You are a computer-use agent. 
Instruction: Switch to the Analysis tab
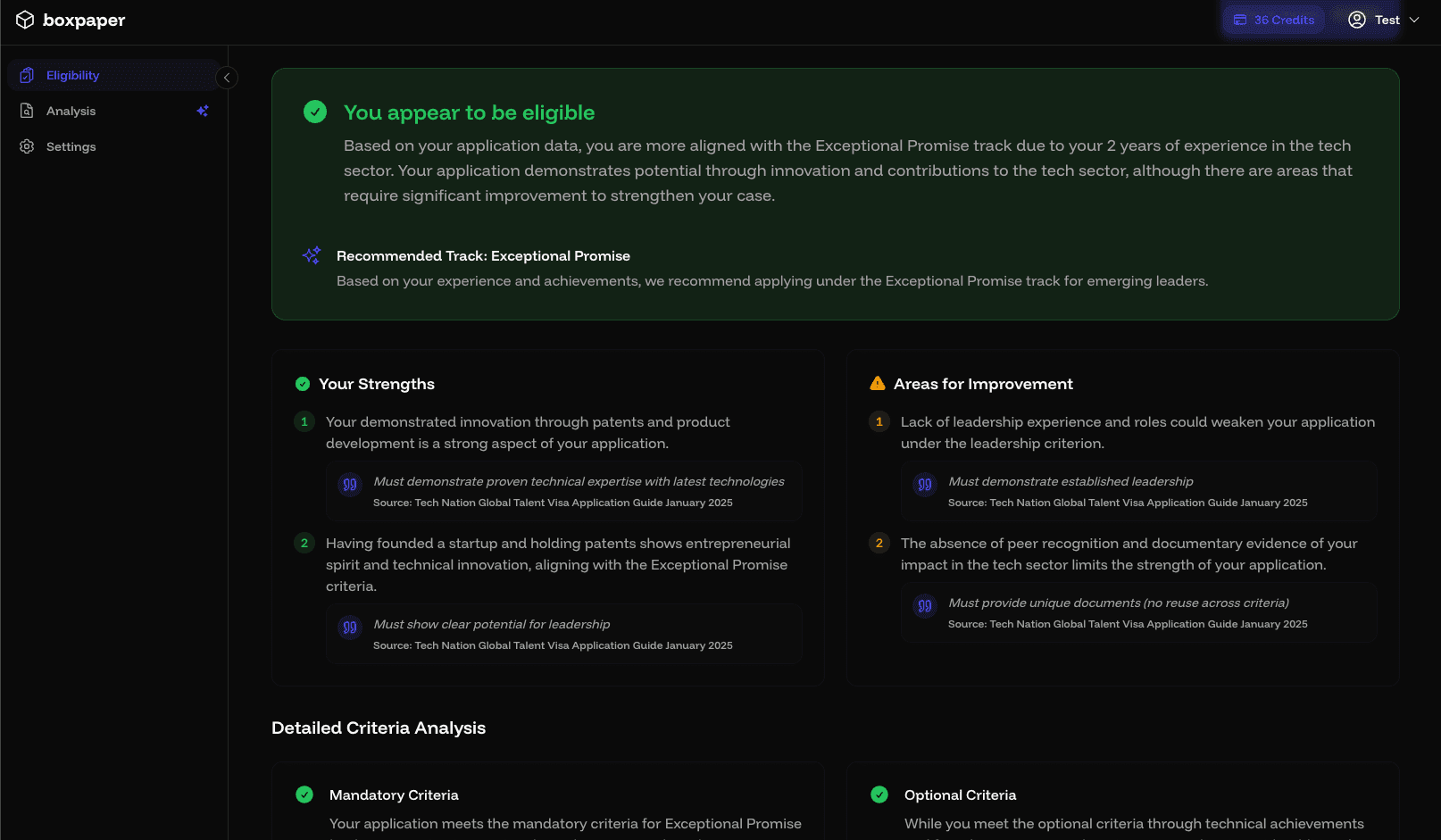click(x=71, y=111)
